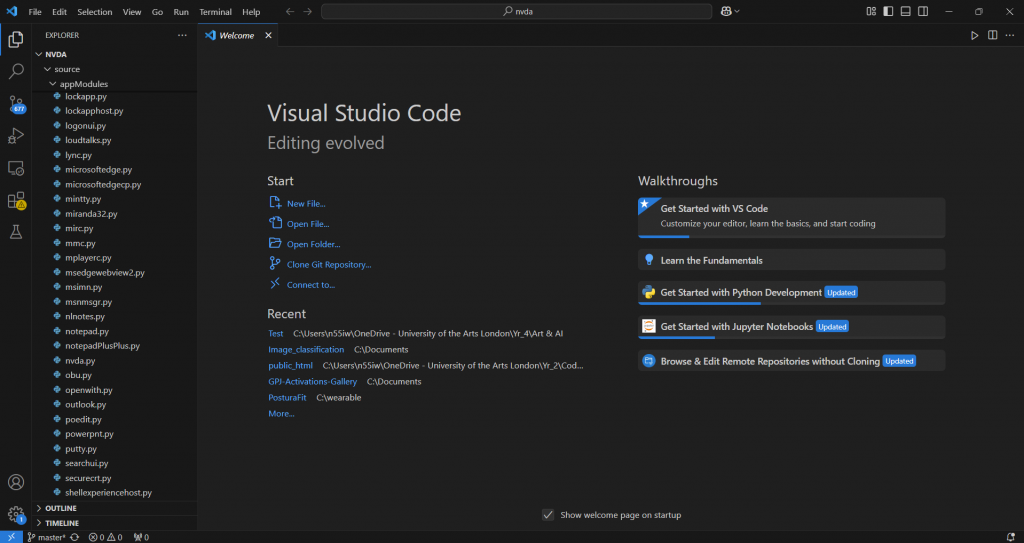Go forward with the right arrow
The width and height of the screenshot is (1024, 543).
[308, 12]
